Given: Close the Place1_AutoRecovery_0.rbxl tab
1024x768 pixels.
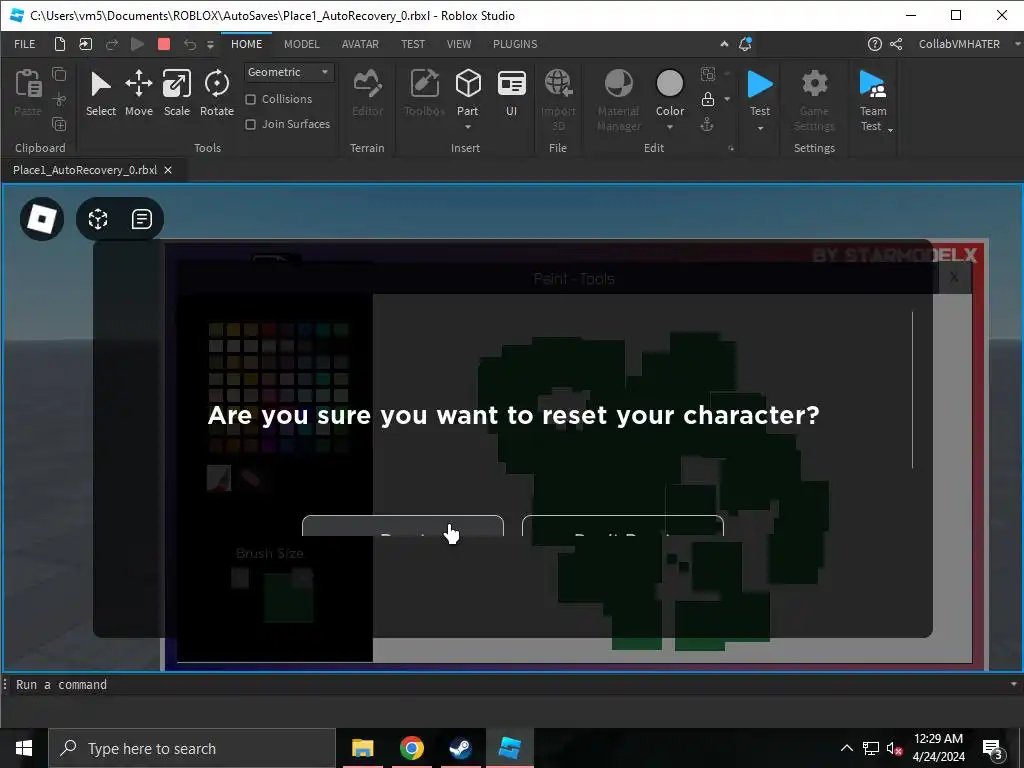Looking at the screenshot, I should (168, 170).
